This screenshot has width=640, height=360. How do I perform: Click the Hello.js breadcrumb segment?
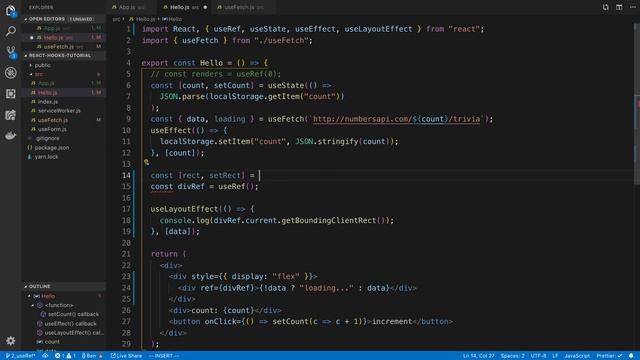point(142,19)
